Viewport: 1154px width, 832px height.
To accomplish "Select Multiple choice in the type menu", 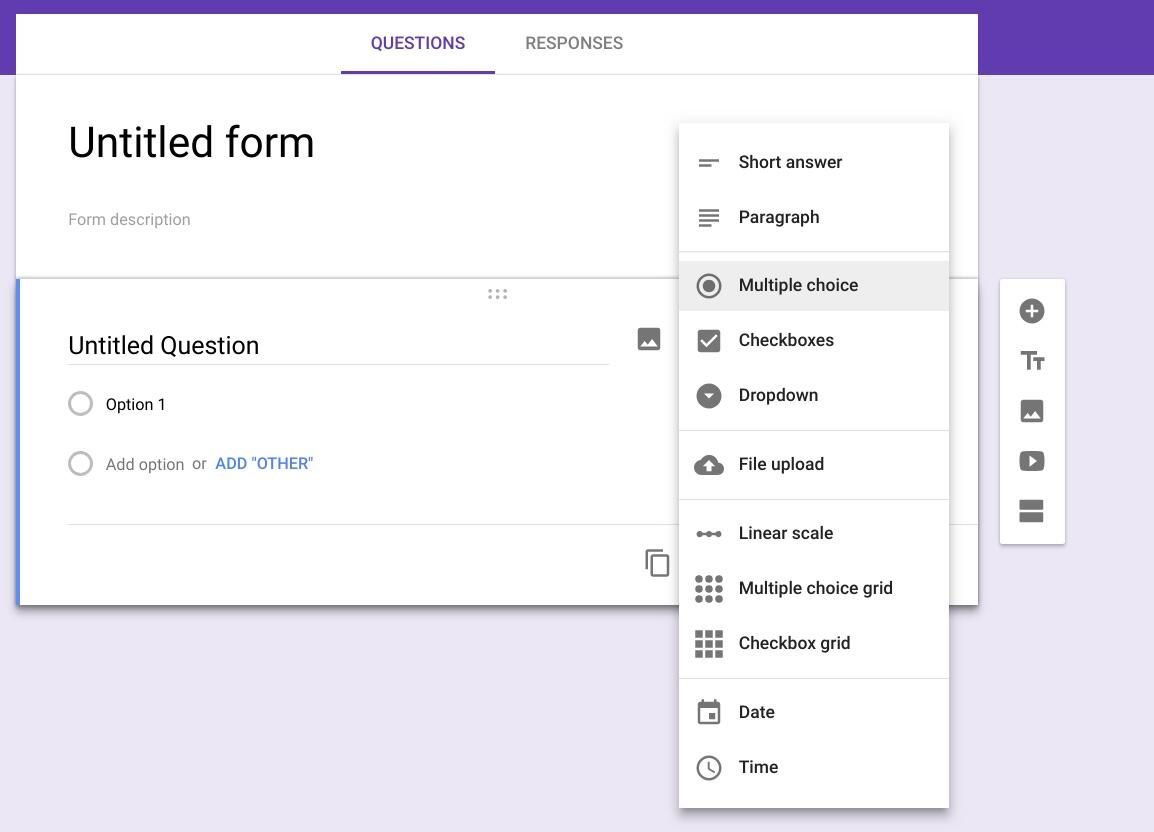I will coord(813,285).
